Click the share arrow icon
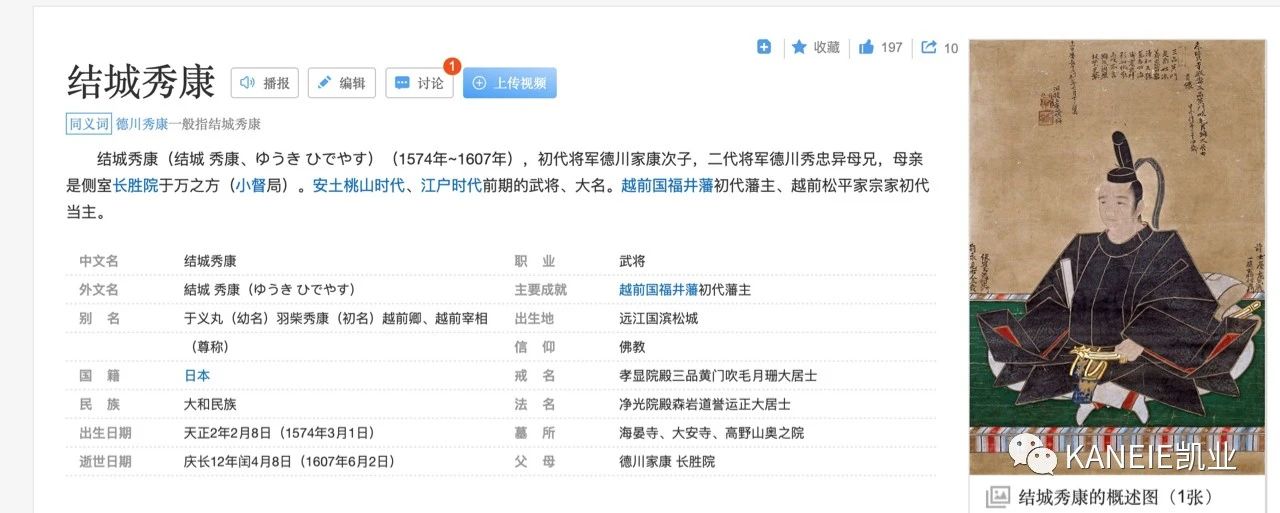The image size is (1280, 513). pos(929,47)
